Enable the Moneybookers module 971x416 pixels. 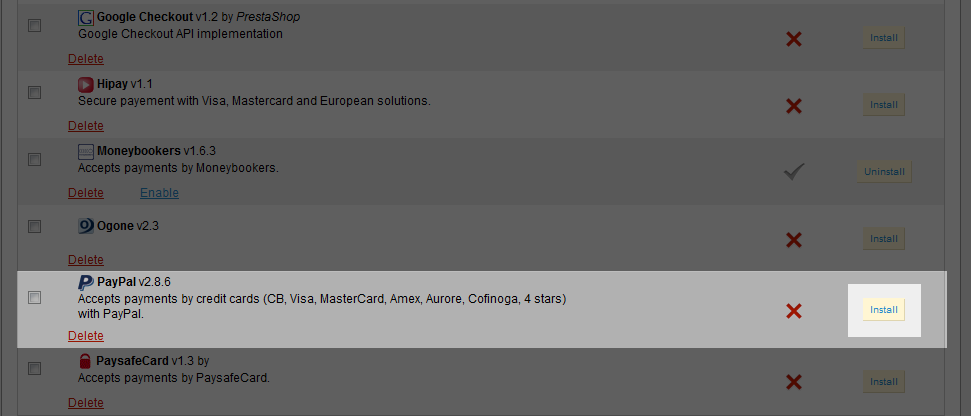pyautogui.click(x=159, y=193)
